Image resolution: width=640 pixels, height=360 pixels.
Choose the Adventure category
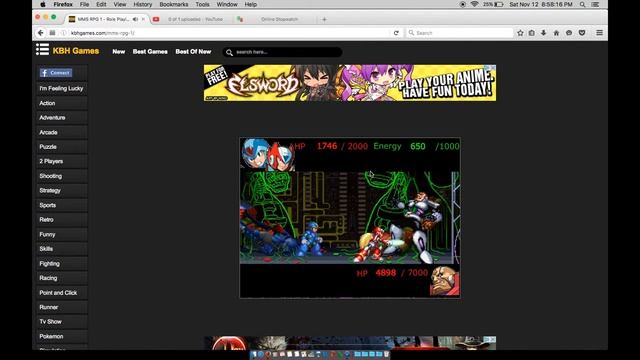pos(62,118)
